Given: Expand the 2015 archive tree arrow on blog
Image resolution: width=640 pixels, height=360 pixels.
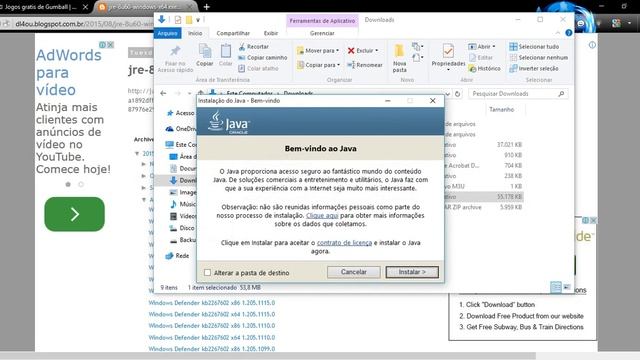Looking at the screenshot, I should [137, 153].
